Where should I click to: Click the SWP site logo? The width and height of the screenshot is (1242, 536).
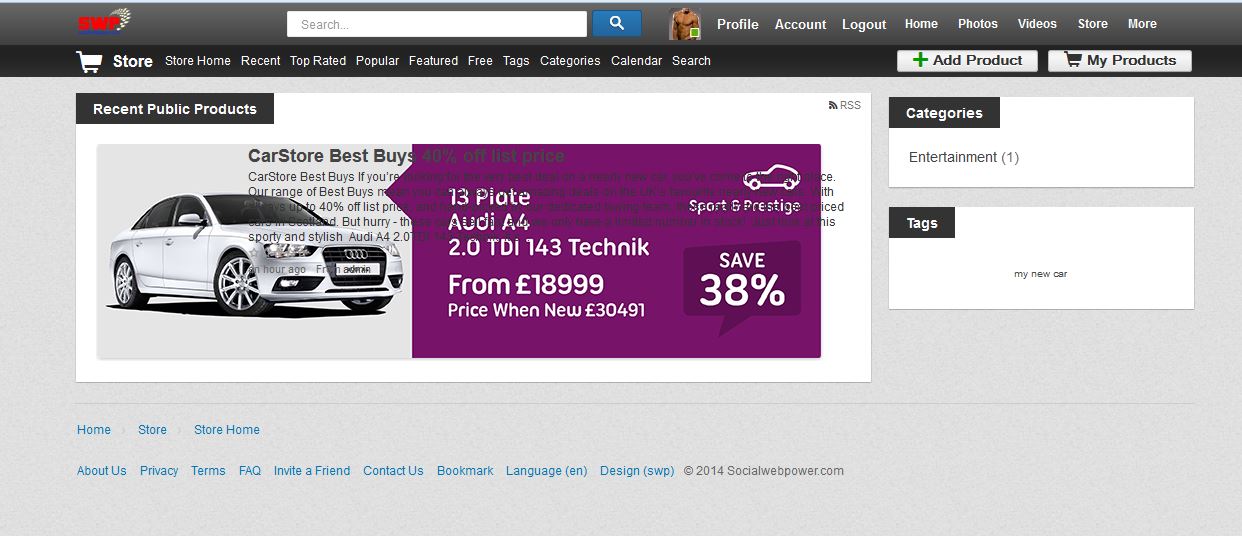[105, 22]
